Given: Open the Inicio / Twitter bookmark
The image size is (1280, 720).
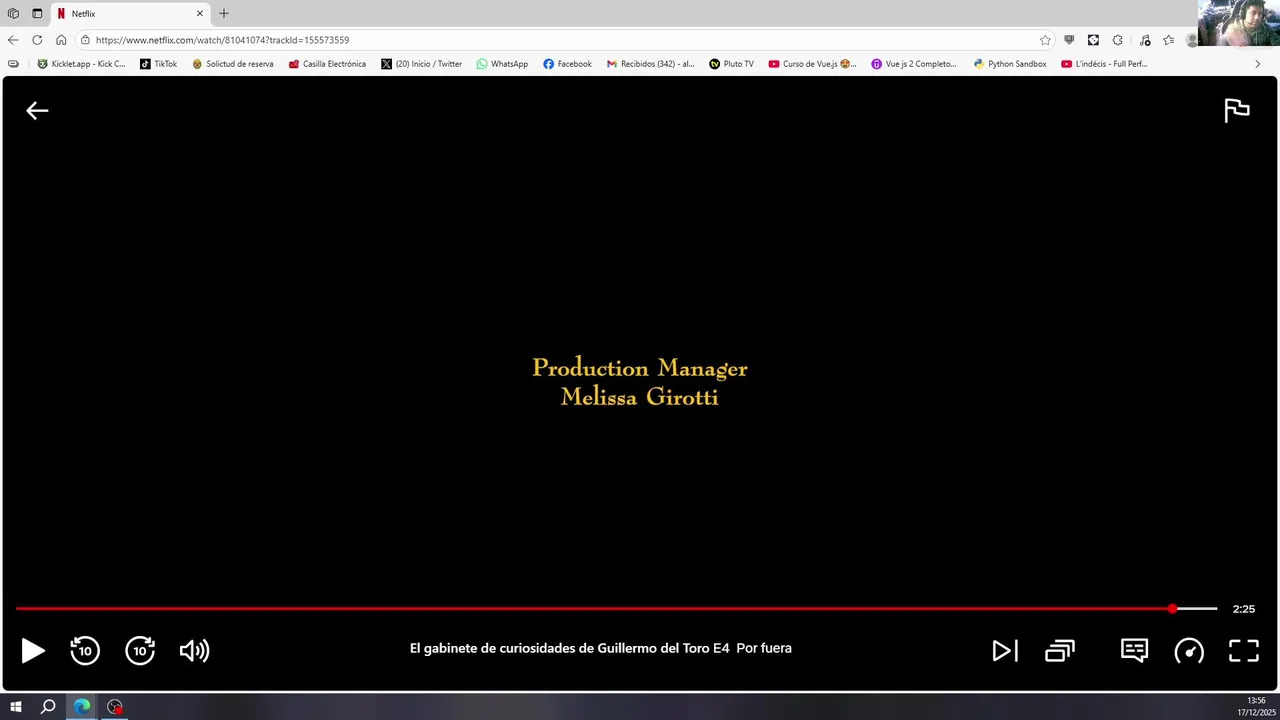Looking at the screenshot, I should coord(422,64).
